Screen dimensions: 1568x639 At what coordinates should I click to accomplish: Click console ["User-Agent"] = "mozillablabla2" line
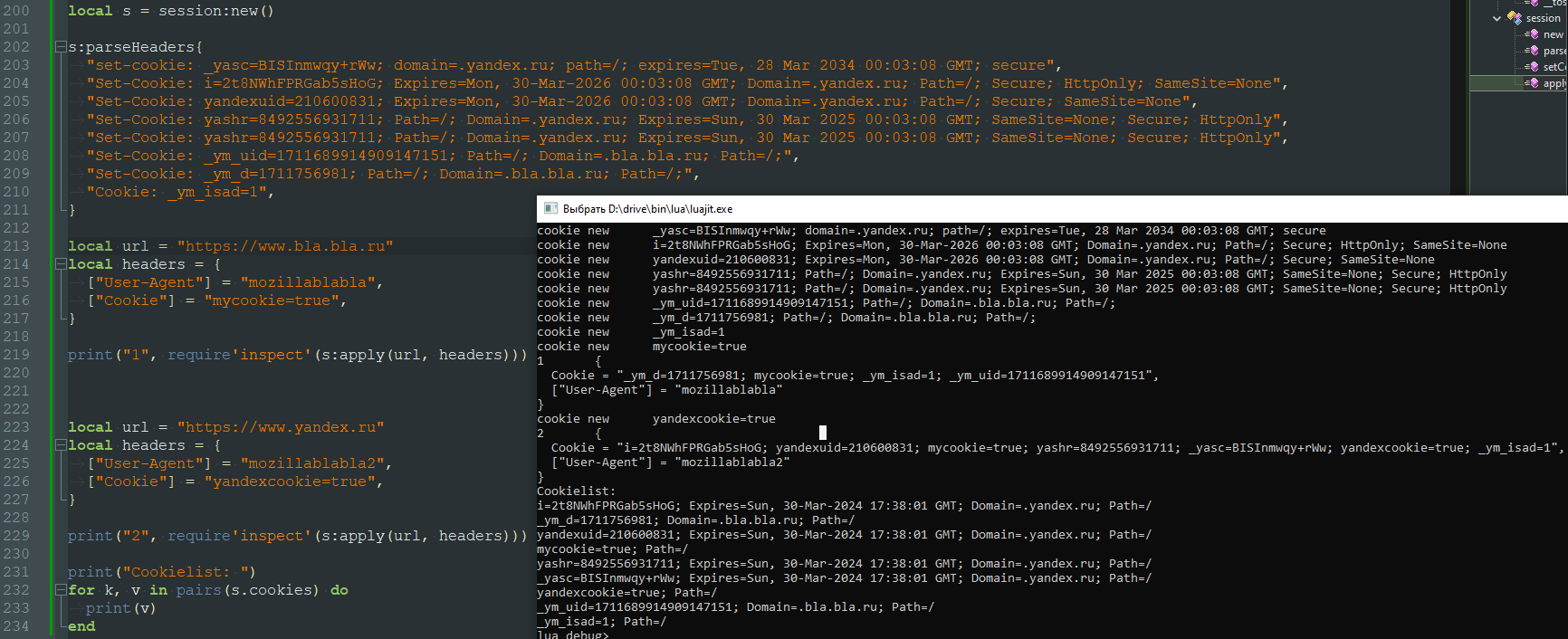point(671,463)
